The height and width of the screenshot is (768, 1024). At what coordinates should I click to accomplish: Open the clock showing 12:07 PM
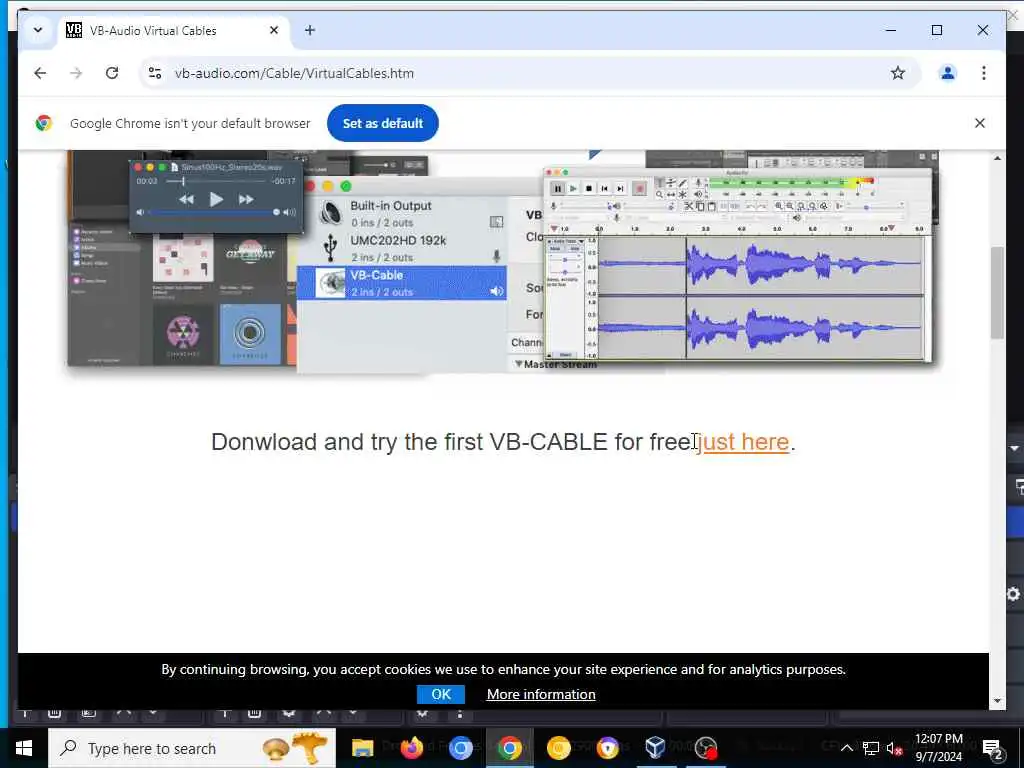[x=938, y=748]
